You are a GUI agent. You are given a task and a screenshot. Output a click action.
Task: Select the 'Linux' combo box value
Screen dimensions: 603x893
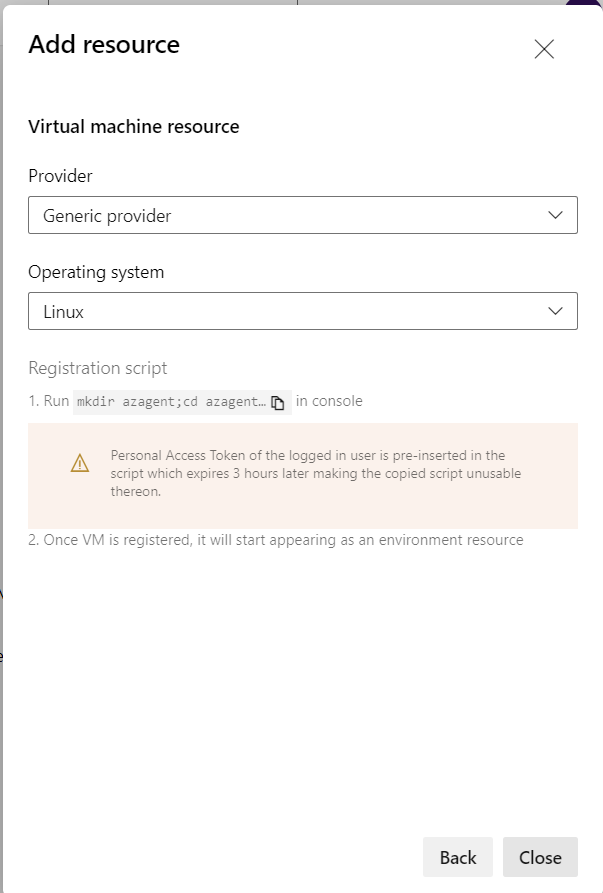point(64,311)
